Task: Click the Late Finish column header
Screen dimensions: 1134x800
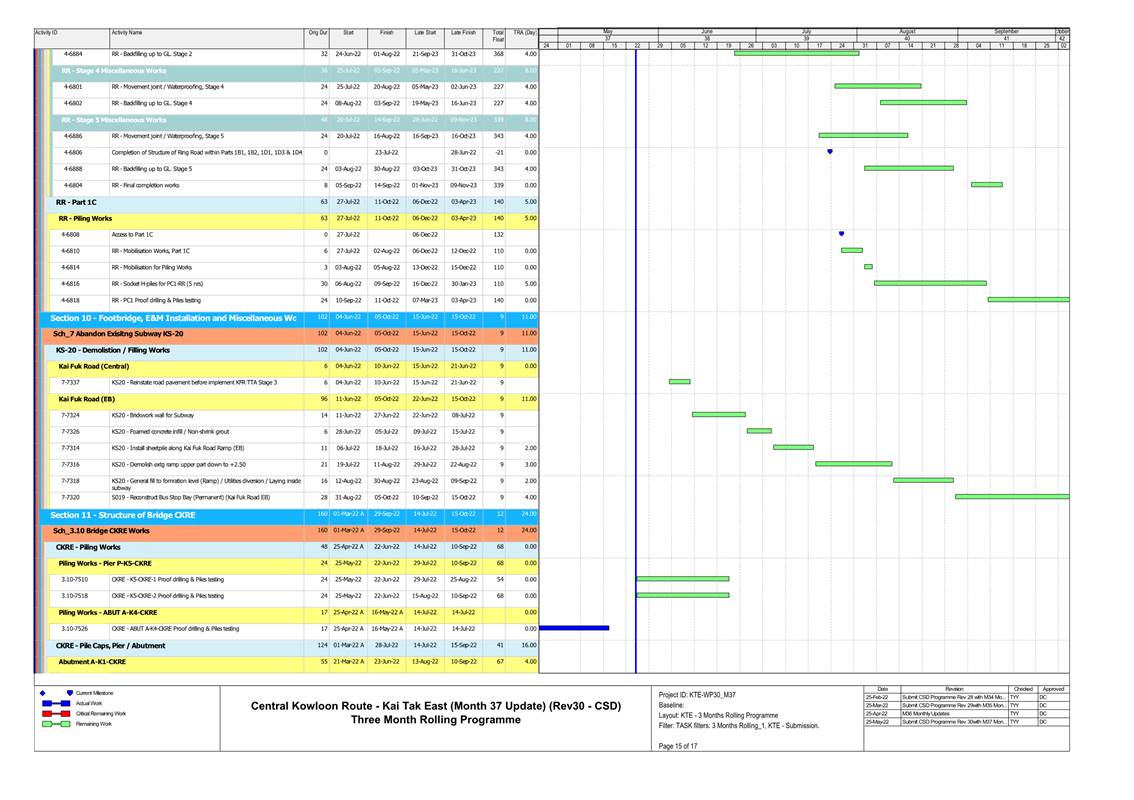Action: pos(463,32)
